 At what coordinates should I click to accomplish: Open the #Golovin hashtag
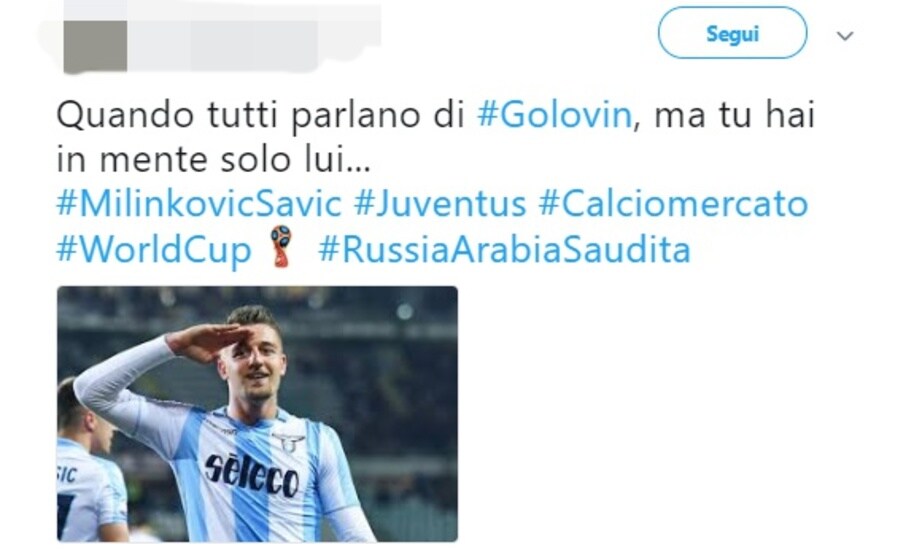pos(554,115)
